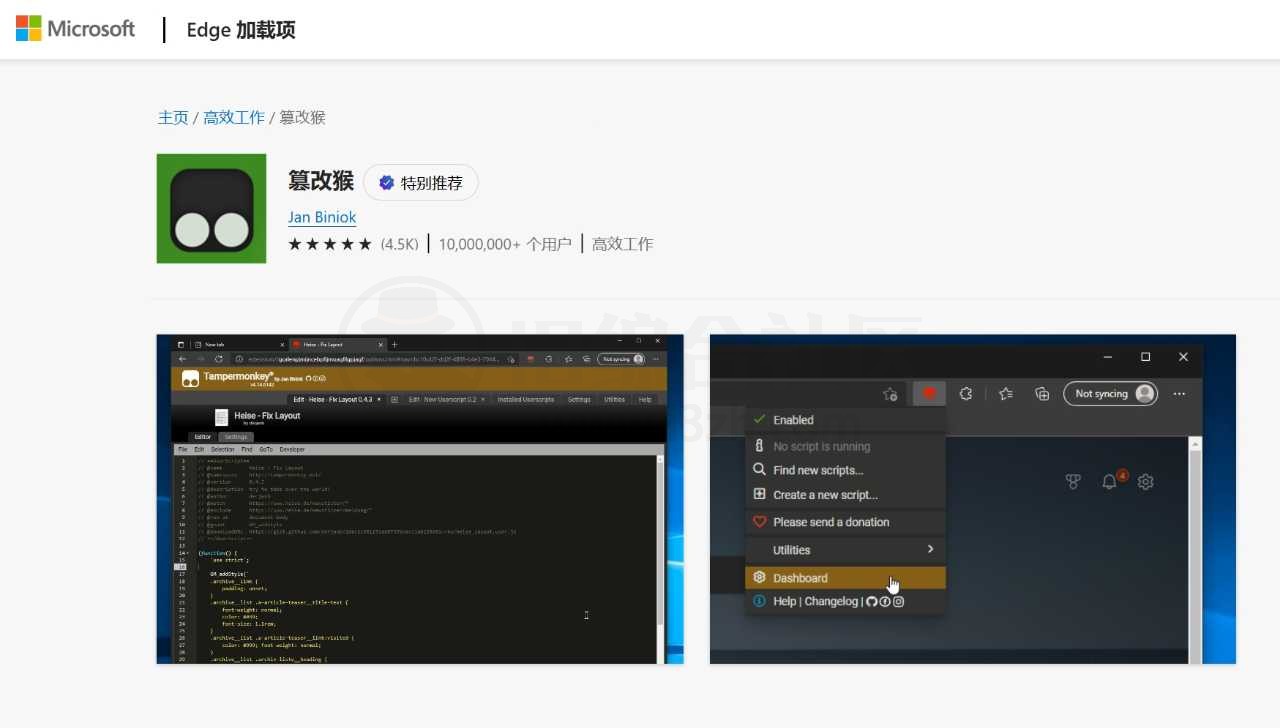This screenshot has width=1280, height=728.
Task: Click the refresh button in left screenshot
Action: coord(219,359)
